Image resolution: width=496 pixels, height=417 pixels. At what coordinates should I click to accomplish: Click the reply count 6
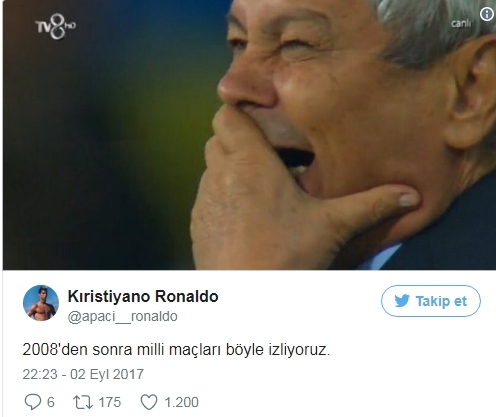click(x=51, y=402)
